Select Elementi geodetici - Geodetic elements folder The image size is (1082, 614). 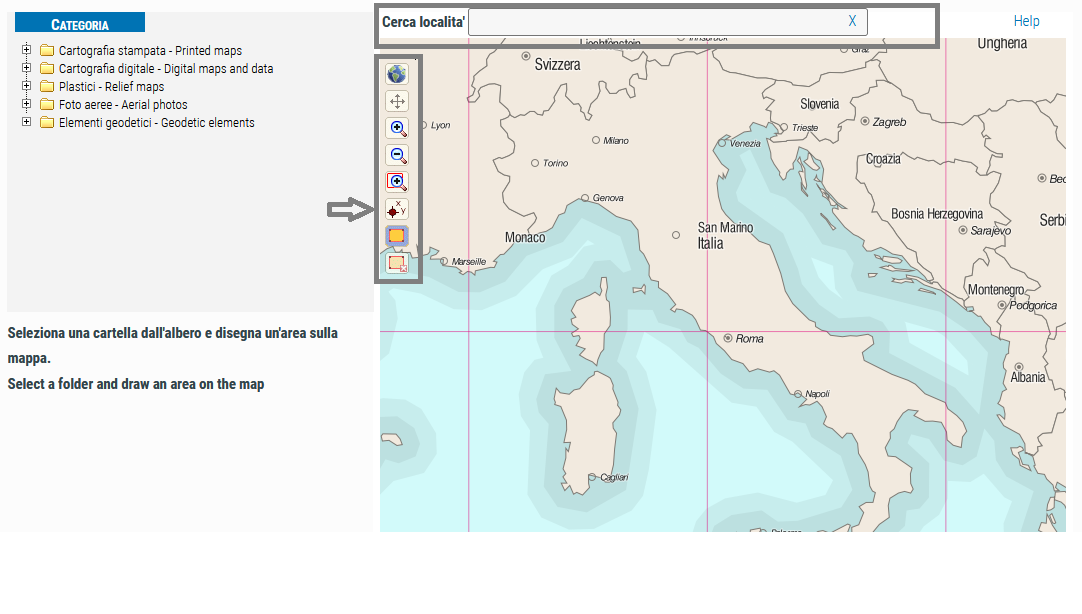coord(156,123)
